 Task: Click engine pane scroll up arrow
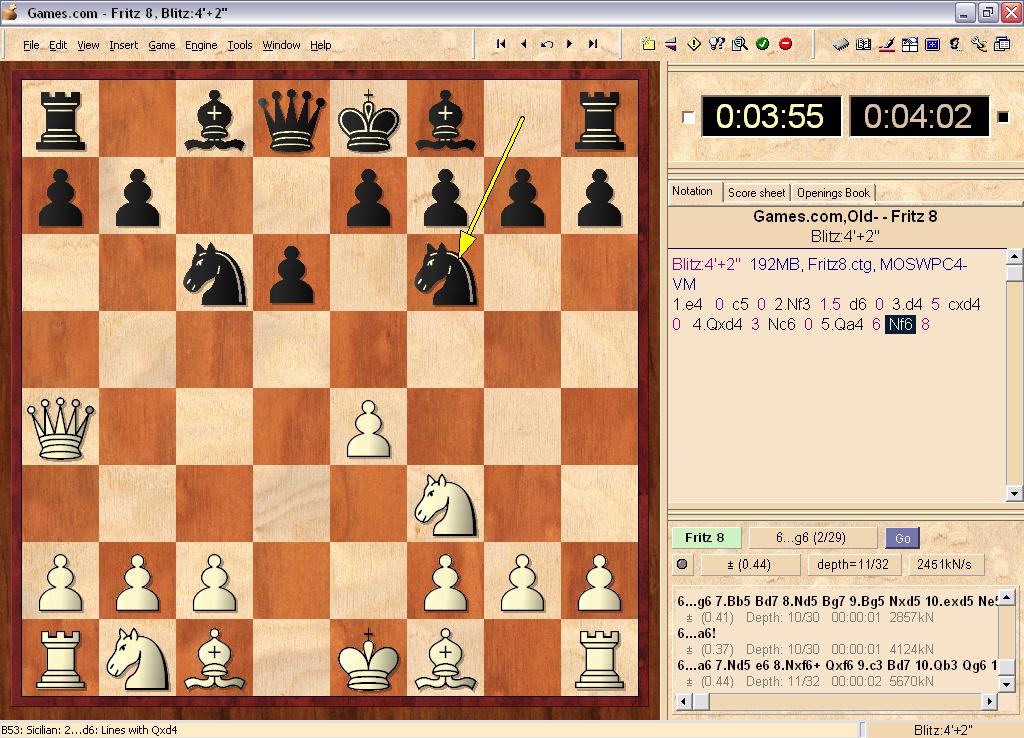tap(1006, 597)
